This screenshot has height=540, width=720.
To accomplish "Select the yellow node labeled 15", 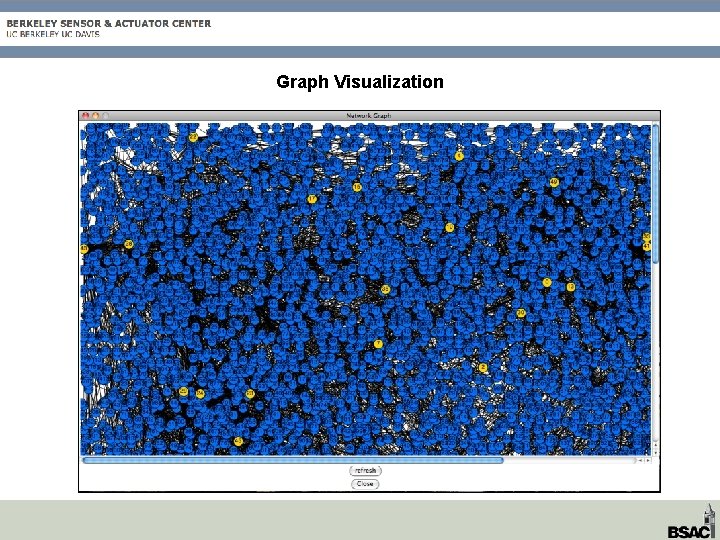I will 357,187.
